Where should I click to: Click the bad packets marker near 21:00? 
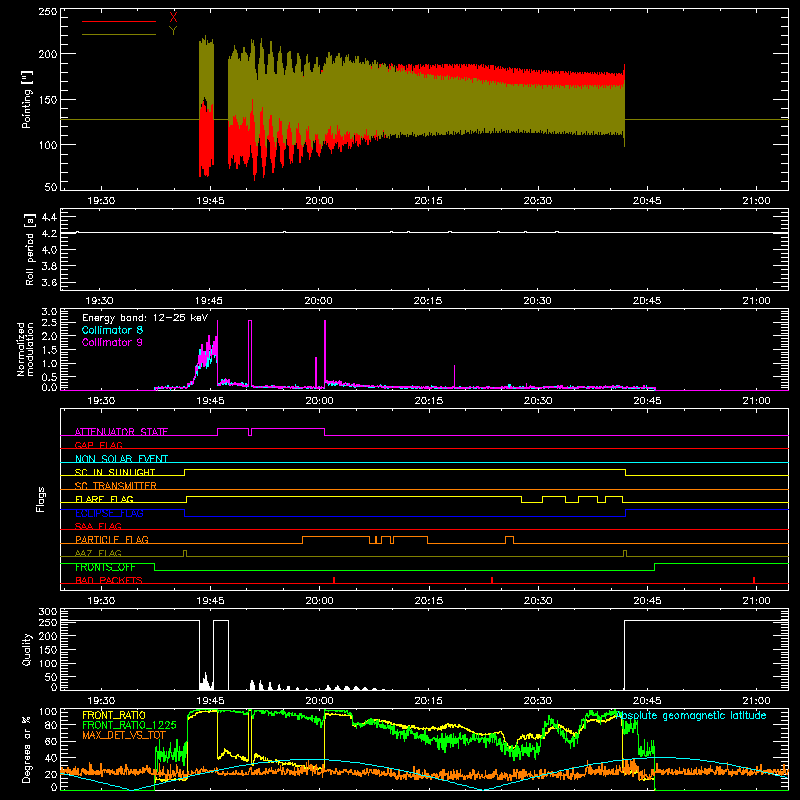pos(754,580)
